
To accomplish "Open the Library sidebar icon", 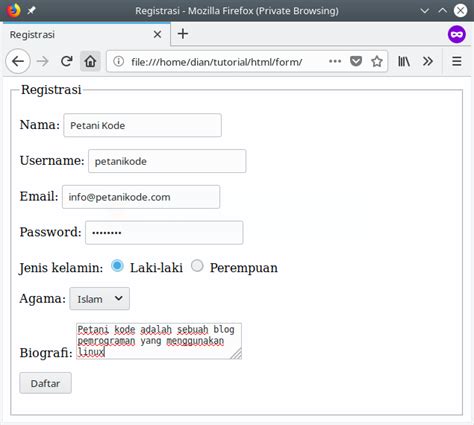I will (x=404, y=61).
